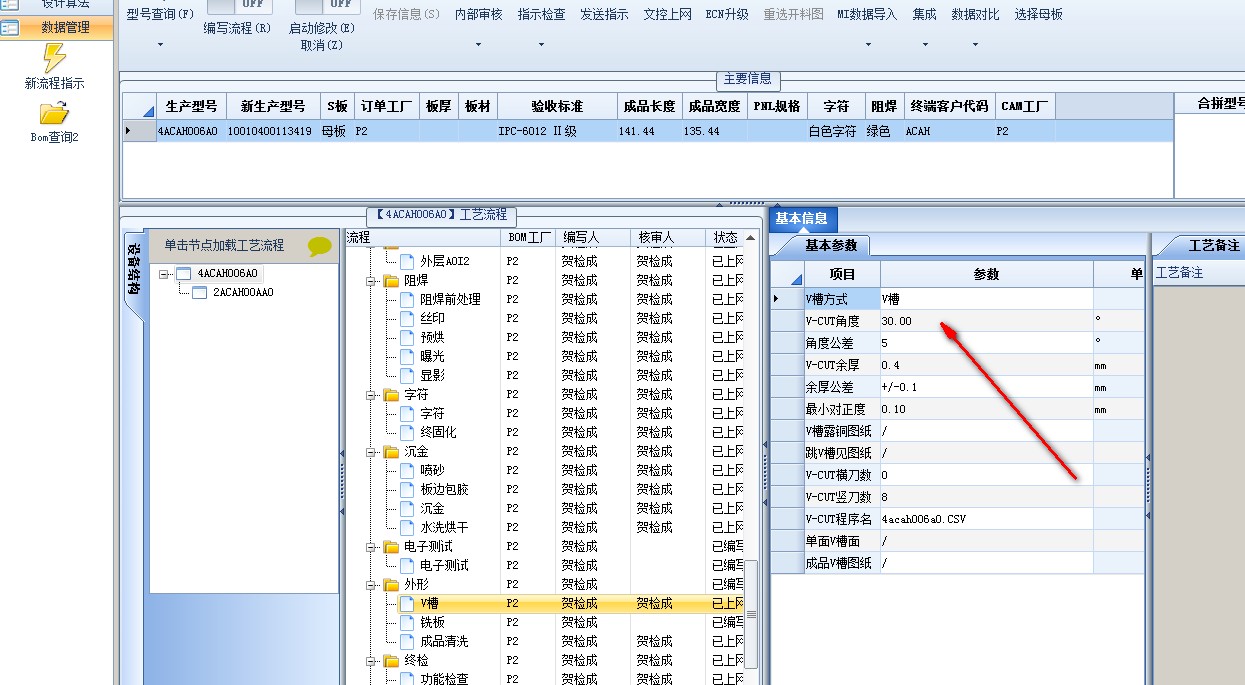Click the 余厚公差 value +/-0.1
Image resolution: width=1245 pixels, height=685 pixels.
click(x=986, y=387)
